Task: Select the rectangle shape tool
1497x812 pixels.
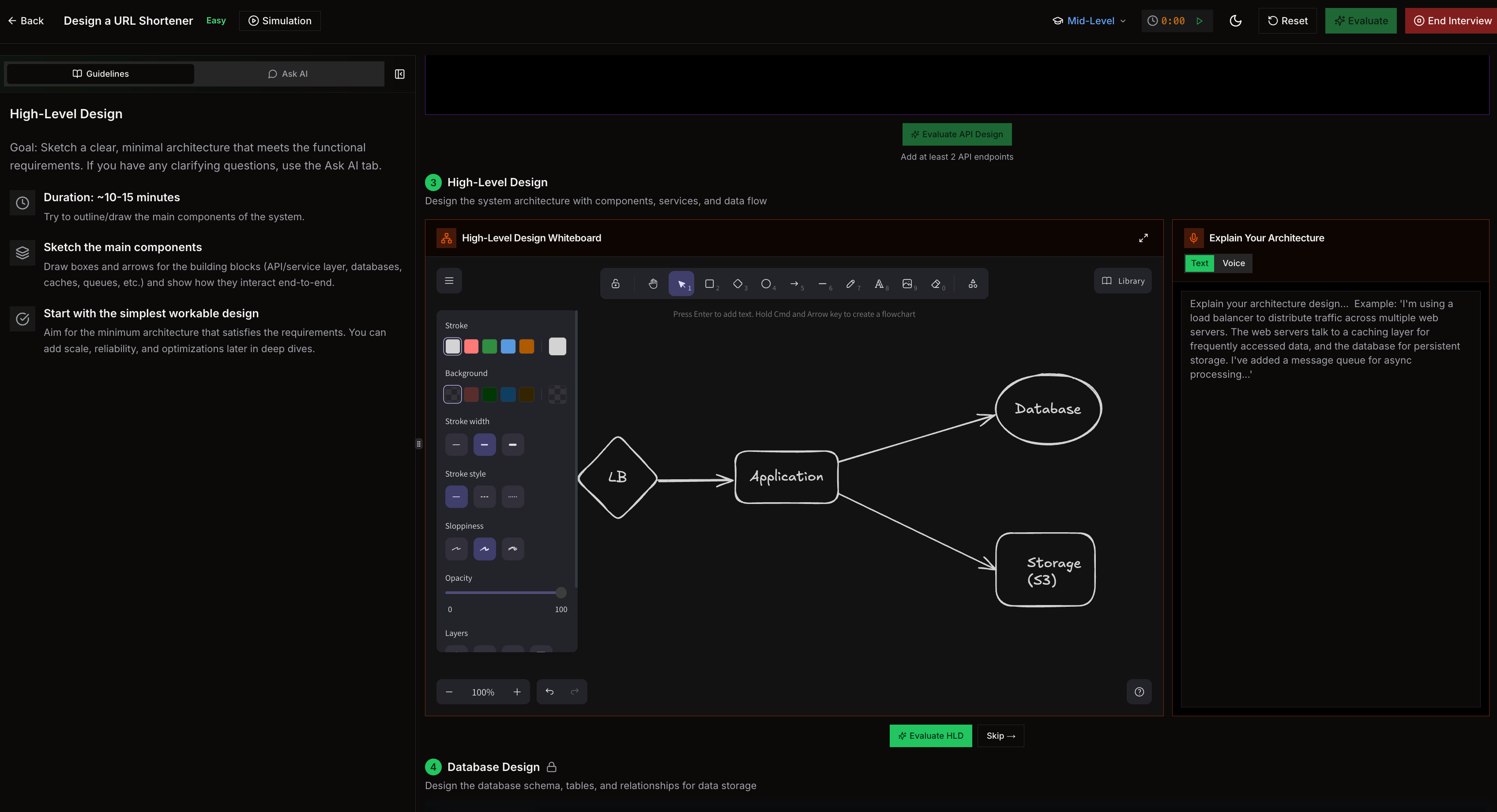Action: [710, 284]
